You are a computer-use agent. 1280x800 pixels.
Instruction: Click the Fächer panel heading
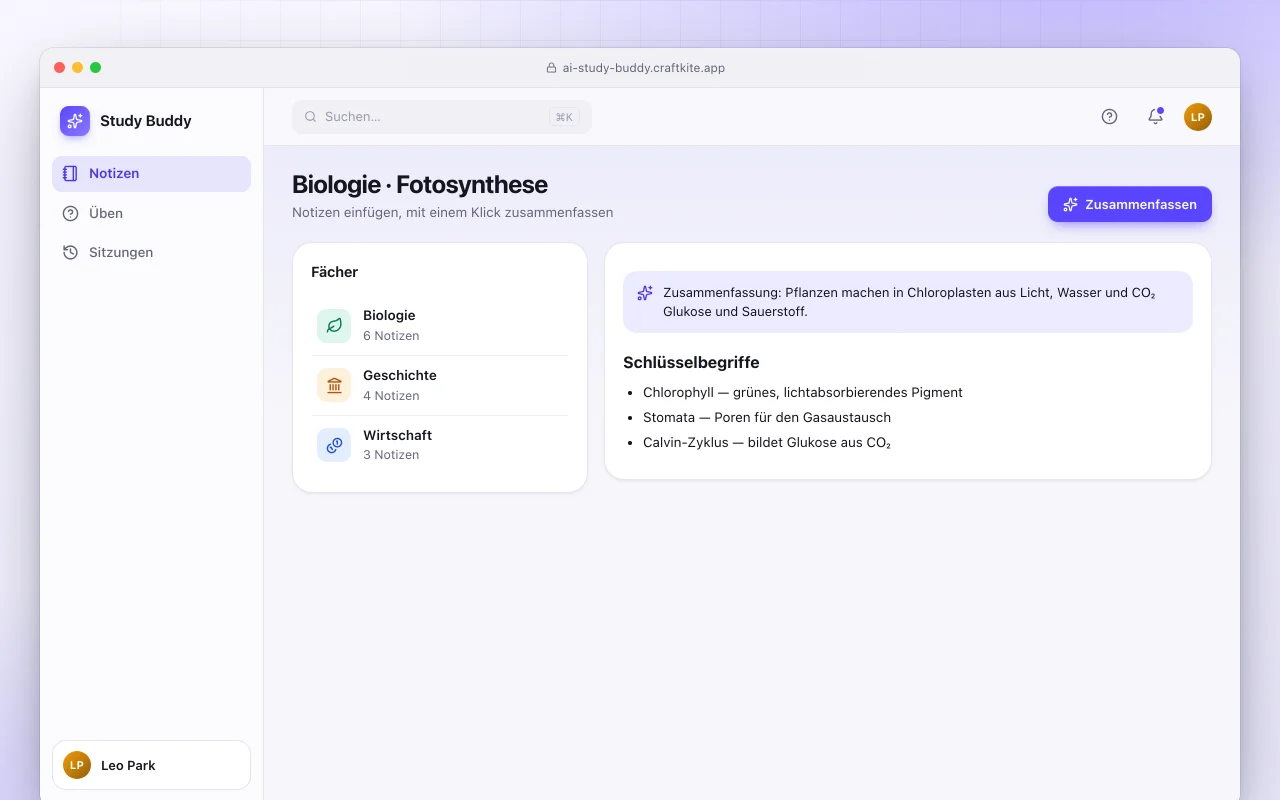tap(335, 272)
